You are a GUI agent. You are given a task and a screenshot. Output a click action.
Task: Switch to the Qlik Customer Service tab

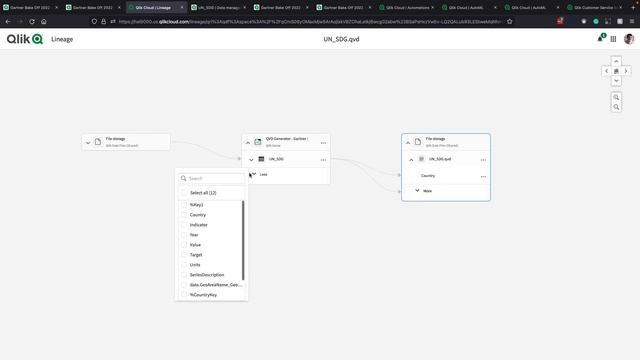595,7
